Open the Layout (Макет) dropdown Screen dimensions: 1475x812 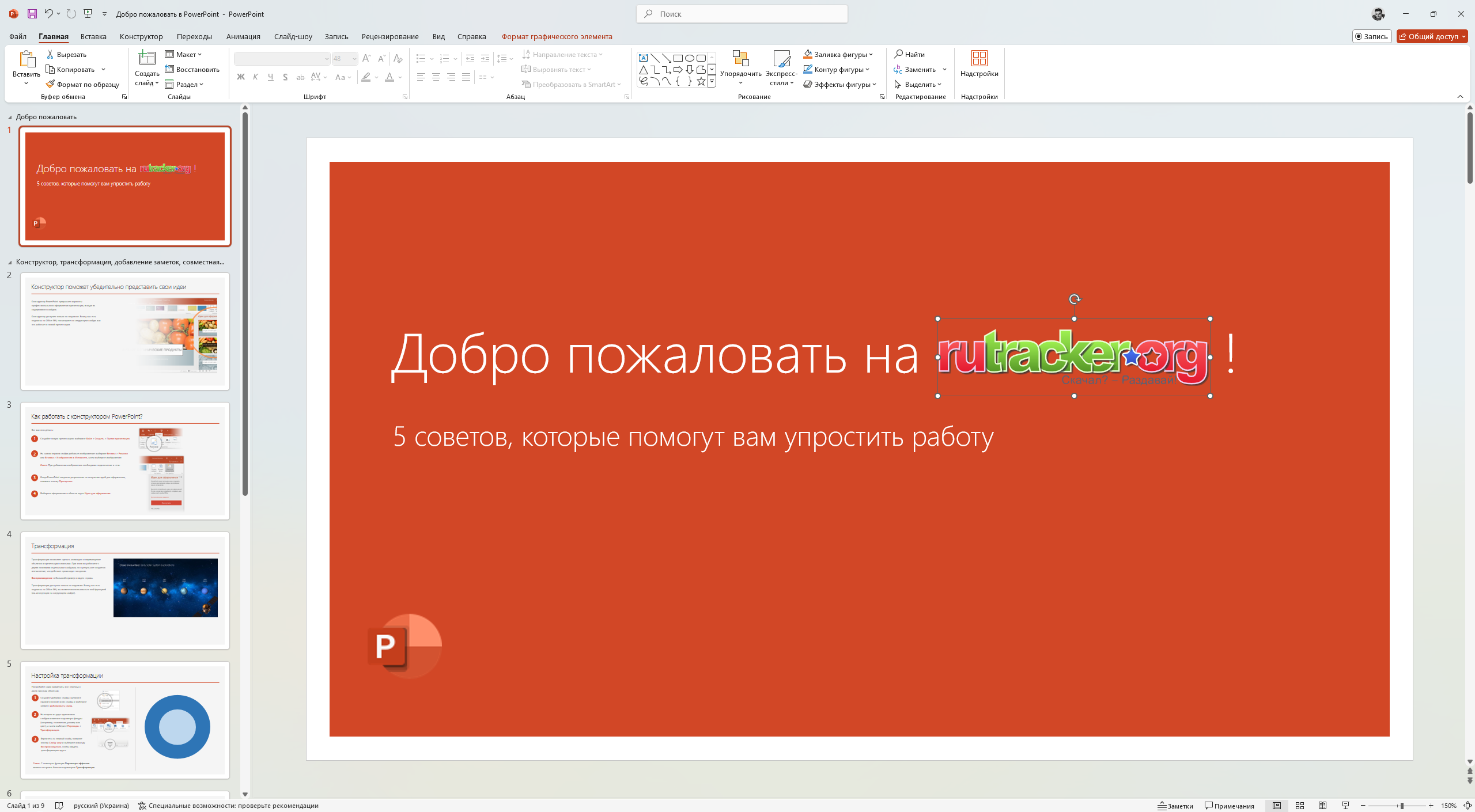click(x=183, y=54)
